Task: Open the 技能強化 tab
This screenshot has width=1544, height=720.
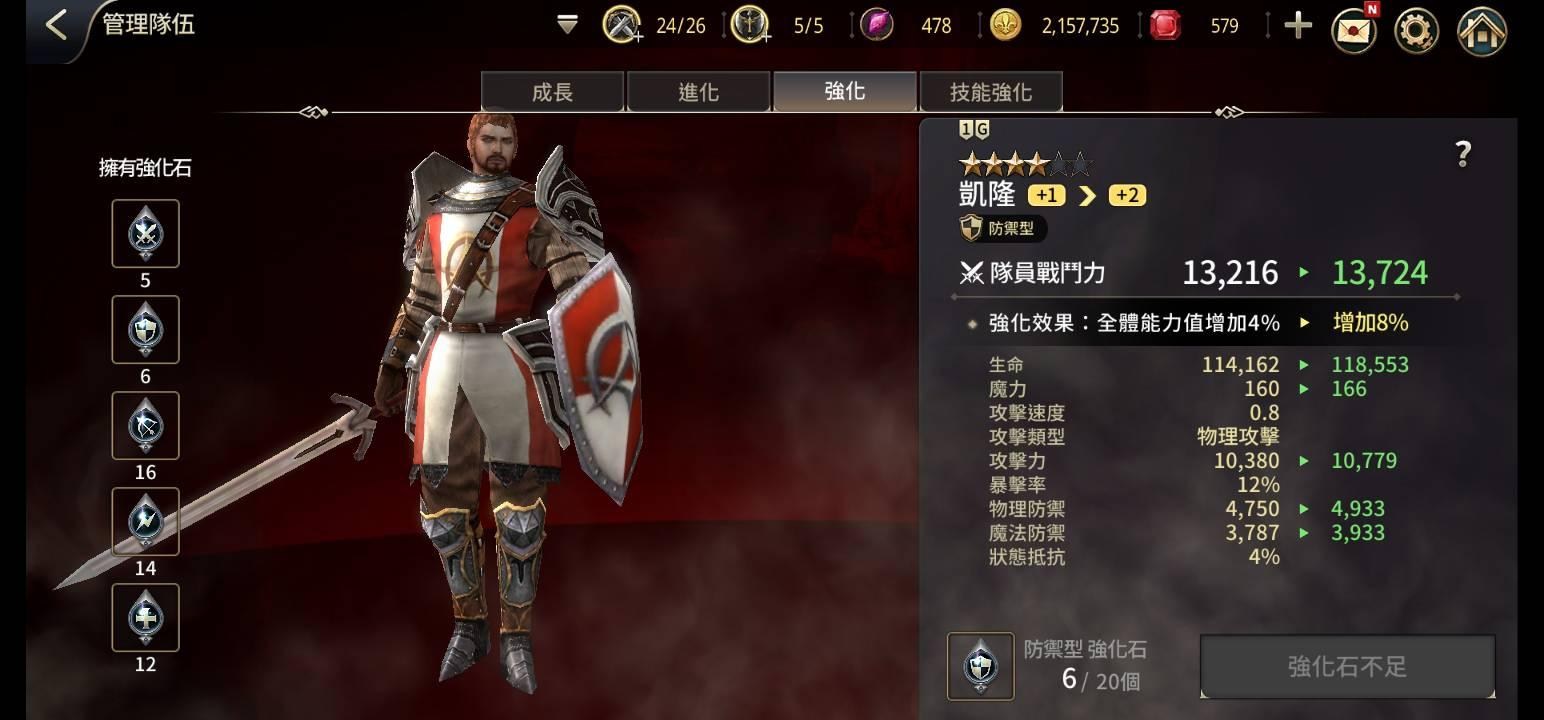Action: 990,92
